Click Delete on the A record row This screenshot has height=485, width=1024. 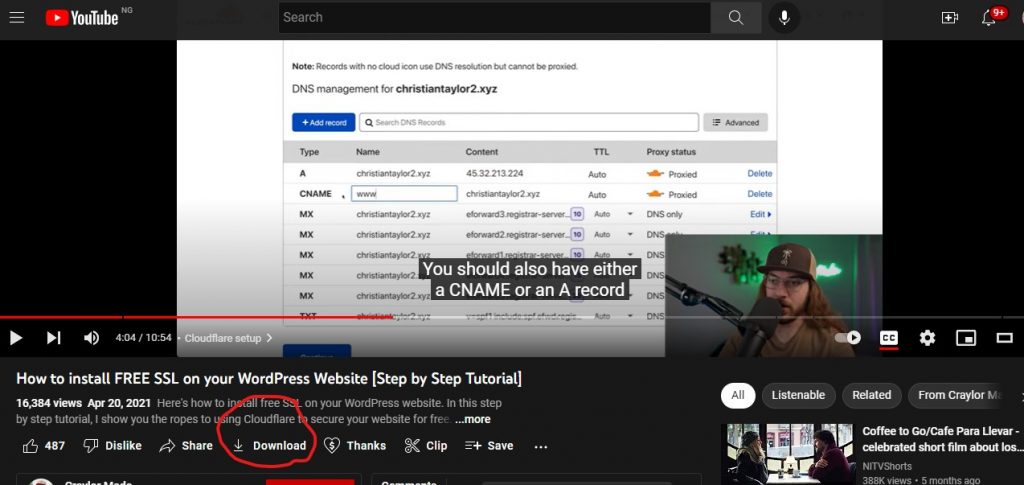pos(760,174)
